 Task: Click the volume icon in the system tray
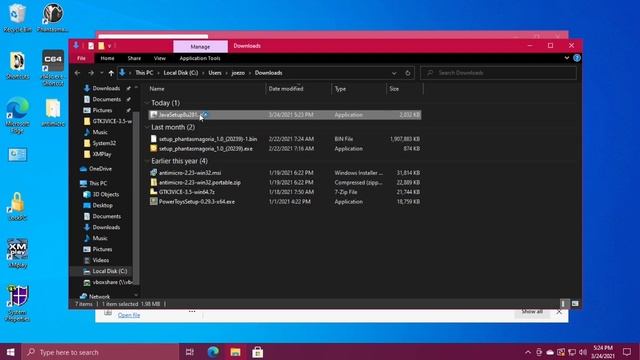coord(583,352)
